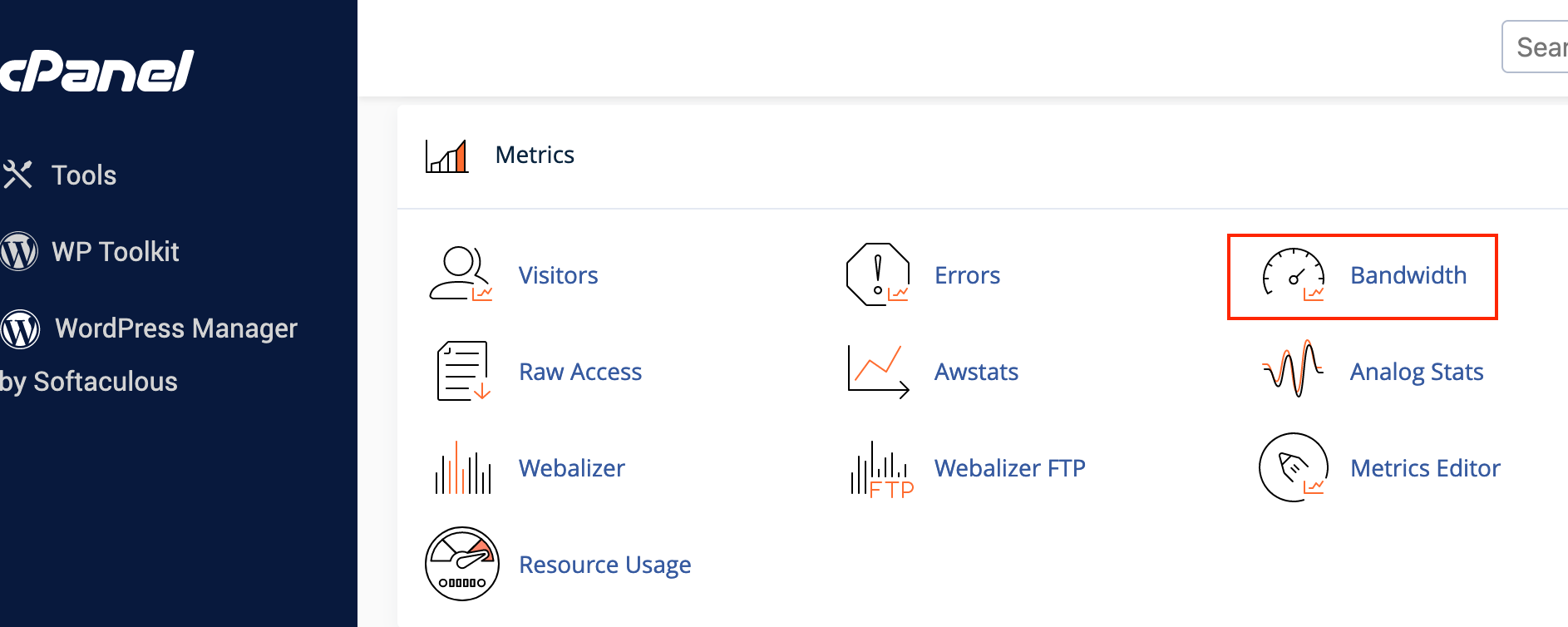This screenshot has height=627, width=1568.
Task: Open the Errors octagon icon
Action: tap(878, 274)
